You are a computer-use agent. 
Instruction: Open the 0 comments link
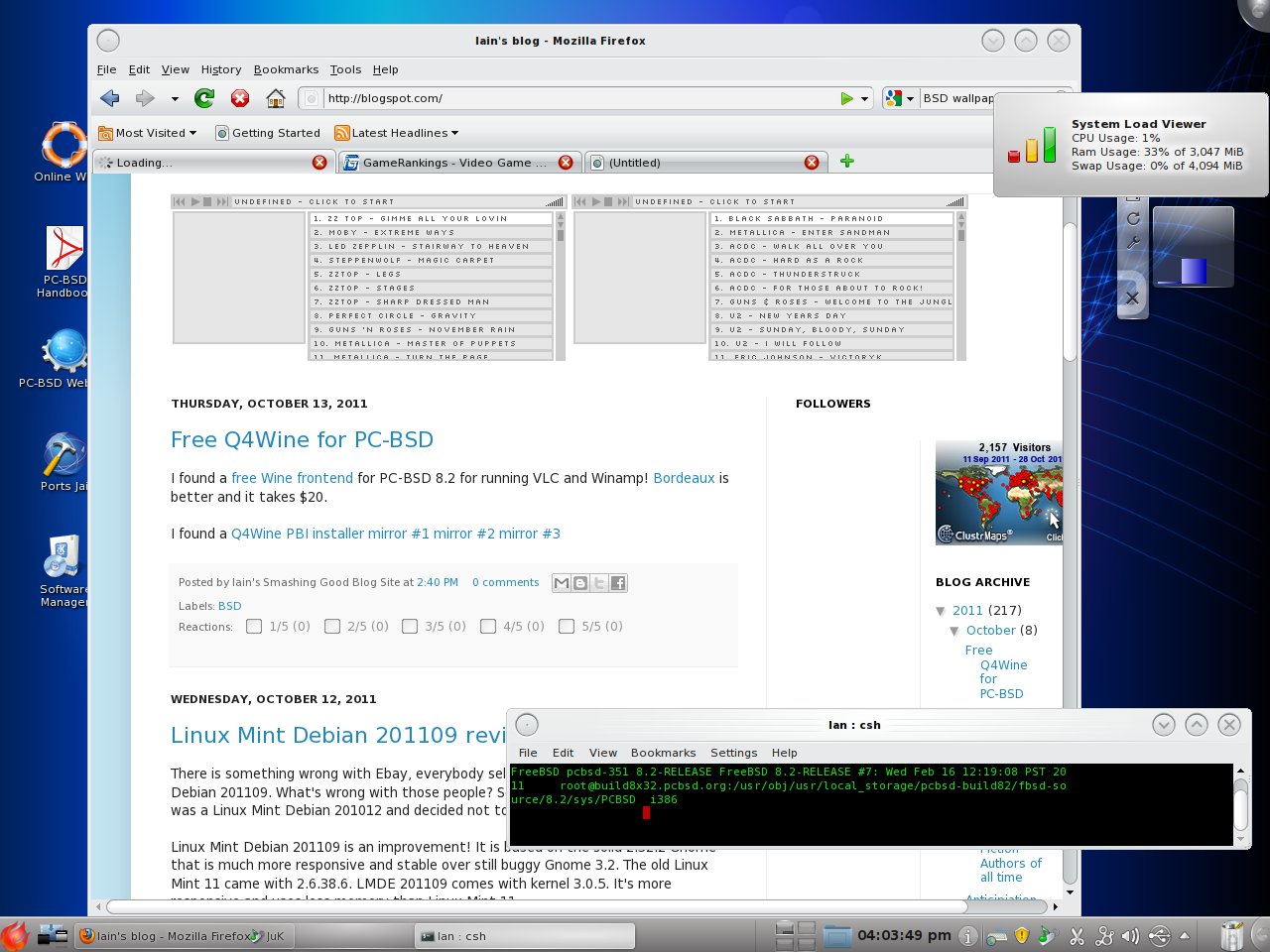(x=505, y=582)
